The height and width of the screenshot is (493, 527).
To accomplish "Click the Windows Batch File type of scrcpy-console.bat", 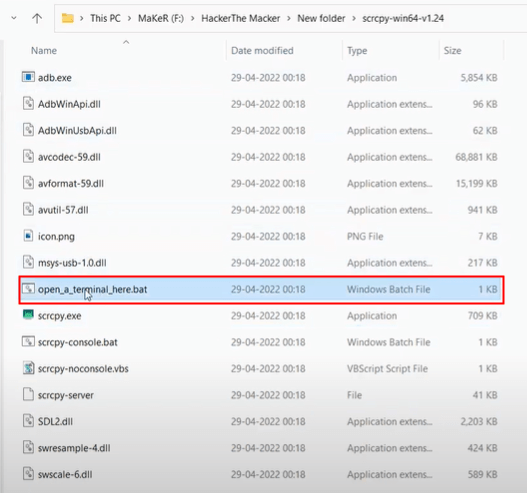I will tap(389, 342).
